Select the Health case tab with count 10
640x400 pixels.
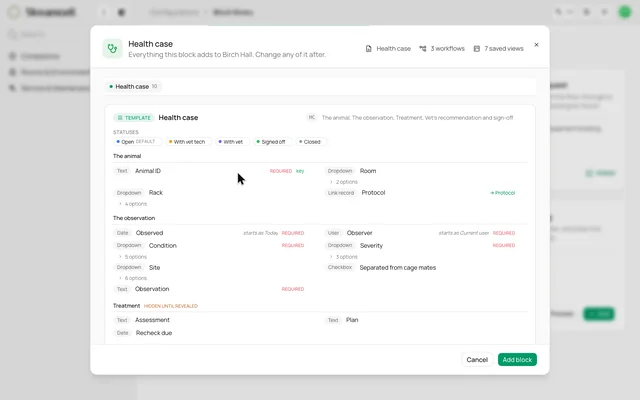133,87
